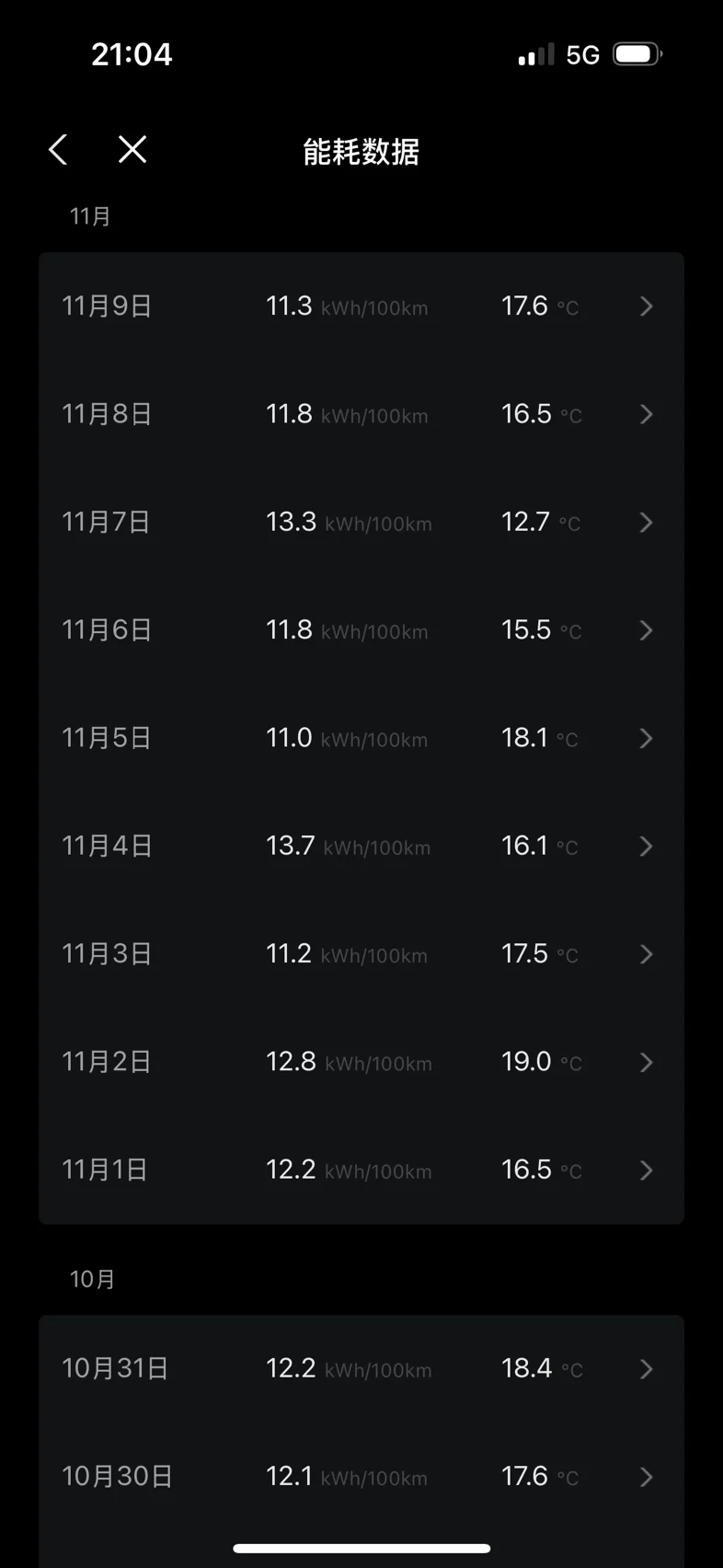Screen dimensions: 723x1568
Task: Tap the back arrow icon
Action: tap(59, 149)
